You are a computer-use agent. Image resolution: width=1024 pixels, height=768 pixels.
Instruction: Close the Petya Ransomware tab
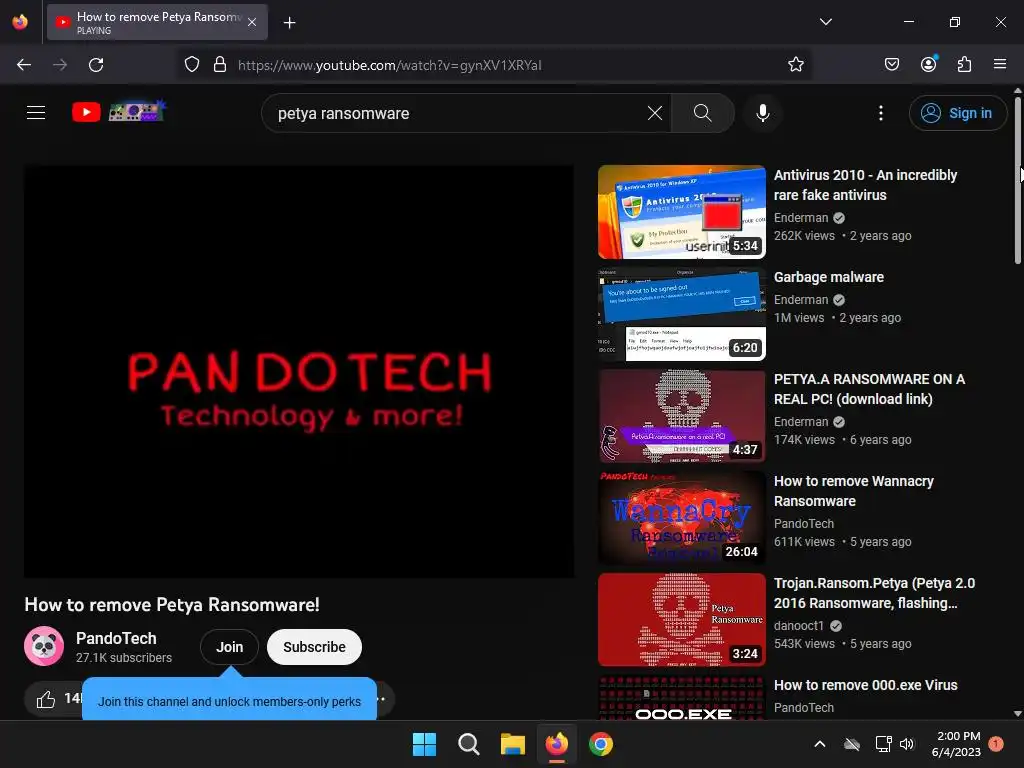[x=251, y=22]
